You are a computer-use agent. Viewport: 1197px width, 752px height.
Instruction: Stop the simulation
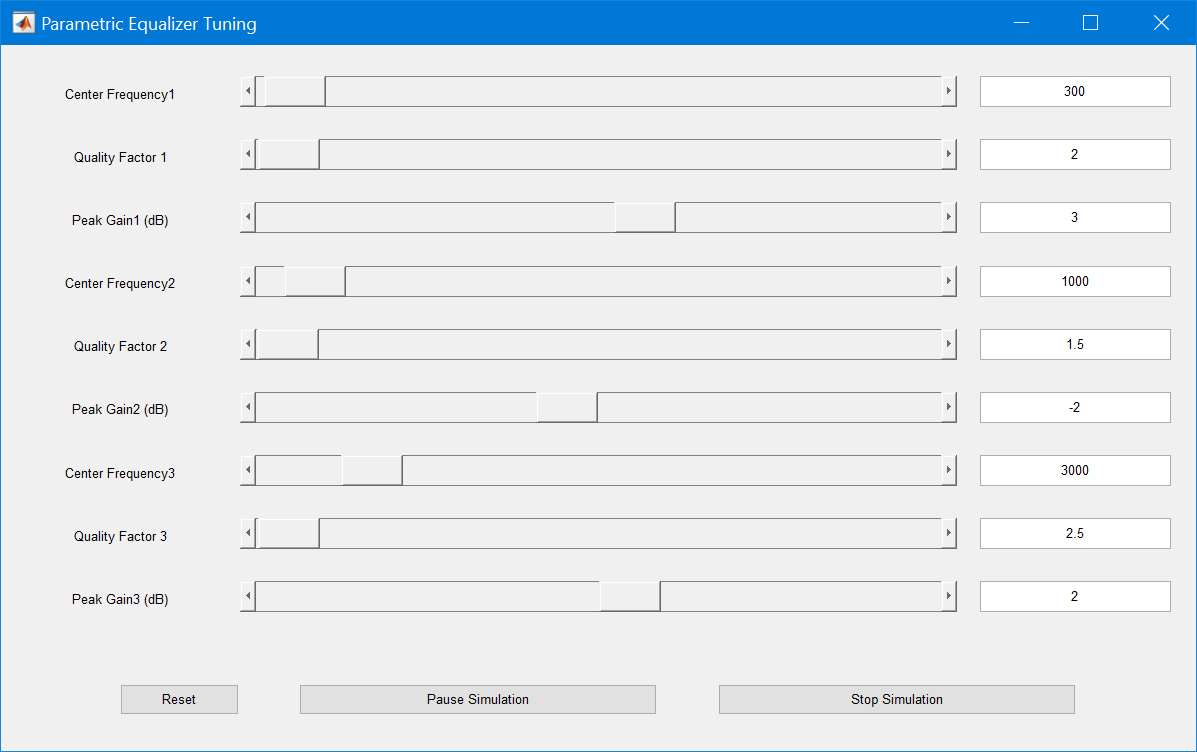coord(896,699)
